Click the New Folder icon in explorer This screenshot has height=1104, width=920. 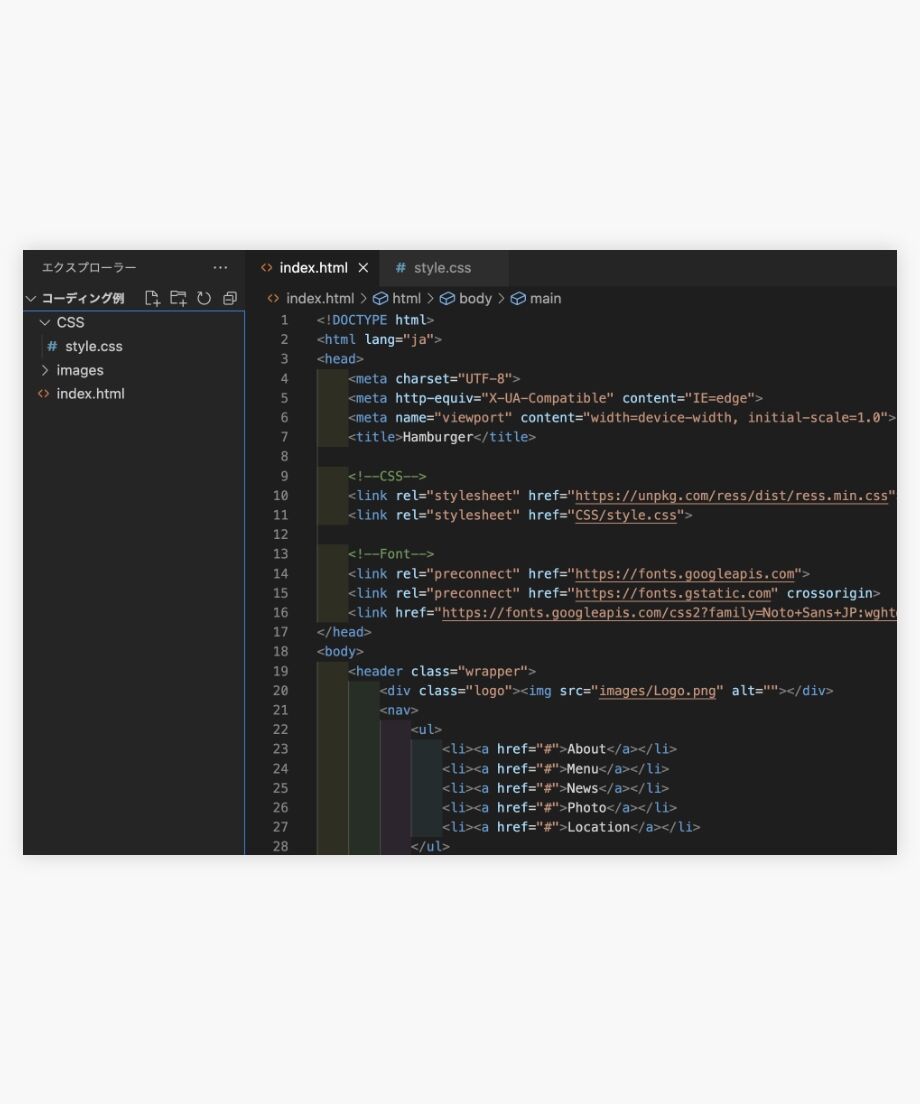pyautogui.click(x=178, y=298)
